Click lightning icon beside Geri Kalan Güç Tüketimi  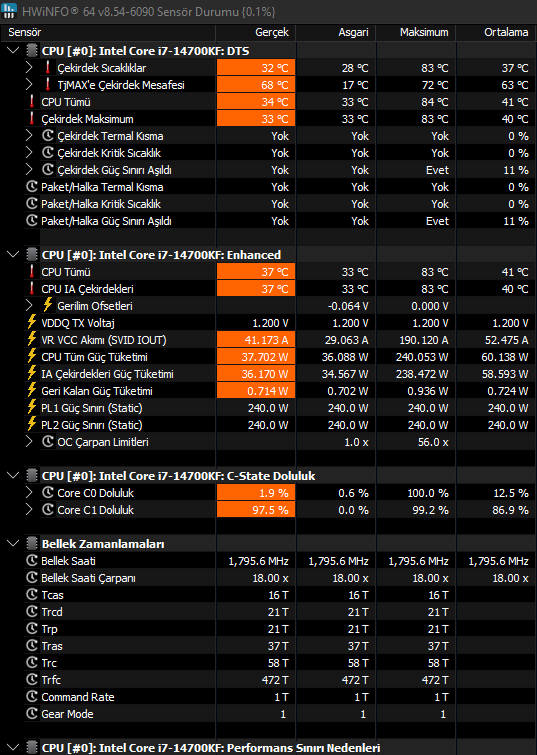(x=32, y=390)
